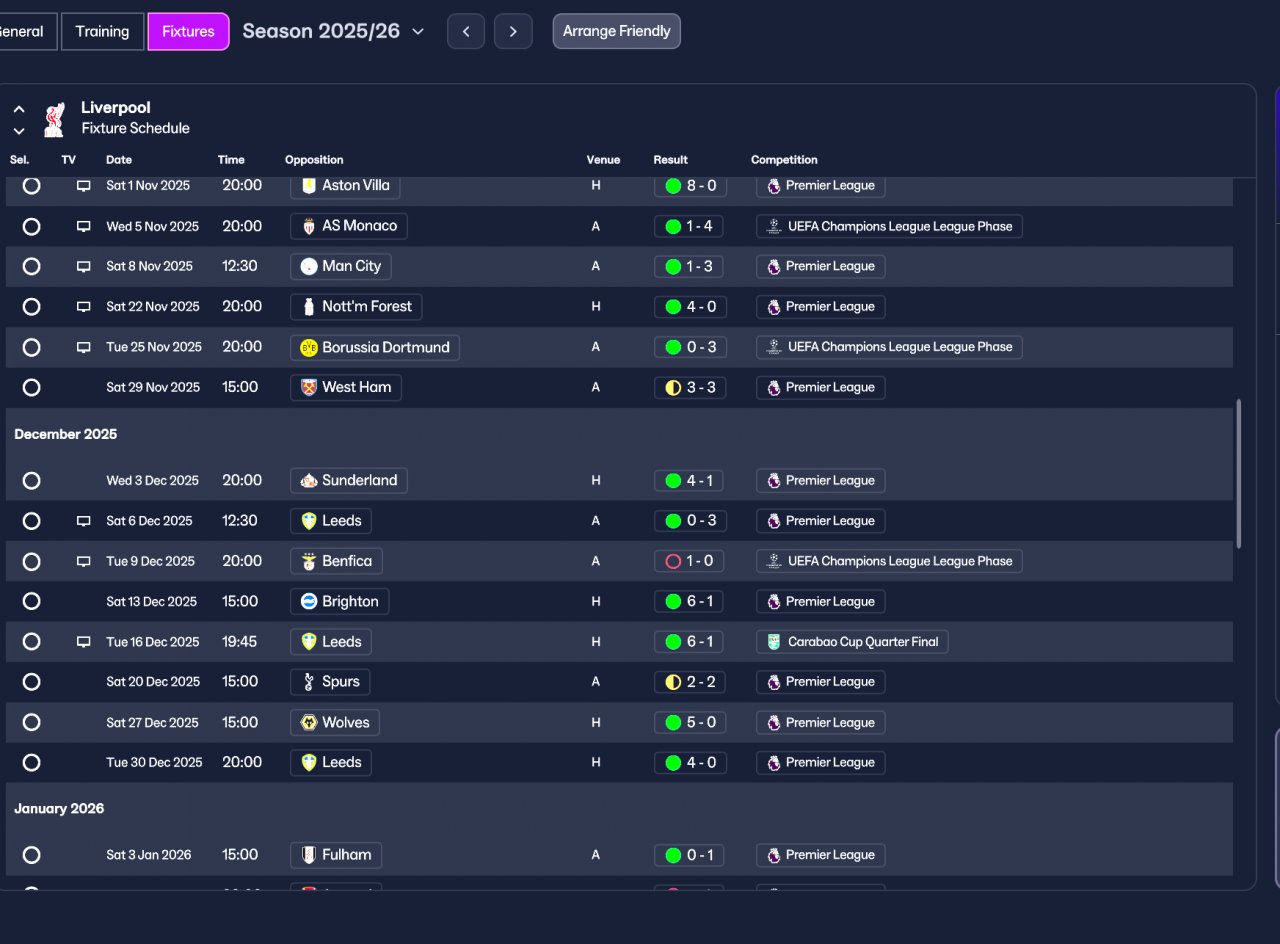
Task: Switch to the Training tab
Action: (102, 31)
